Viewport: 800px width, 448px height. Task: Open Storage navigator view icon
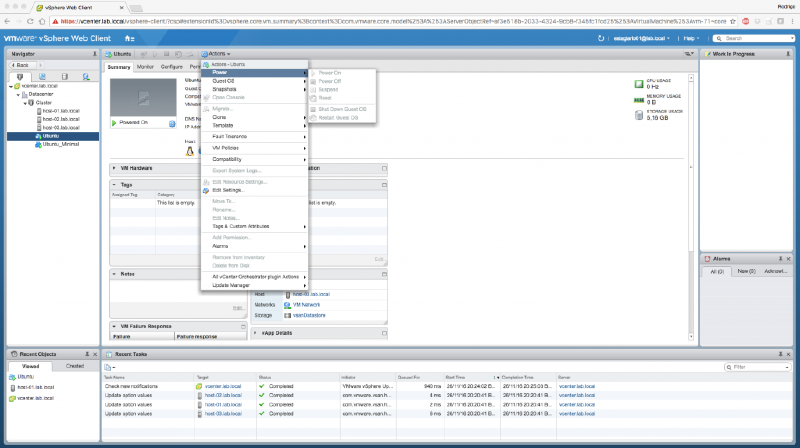pos(64,77)
